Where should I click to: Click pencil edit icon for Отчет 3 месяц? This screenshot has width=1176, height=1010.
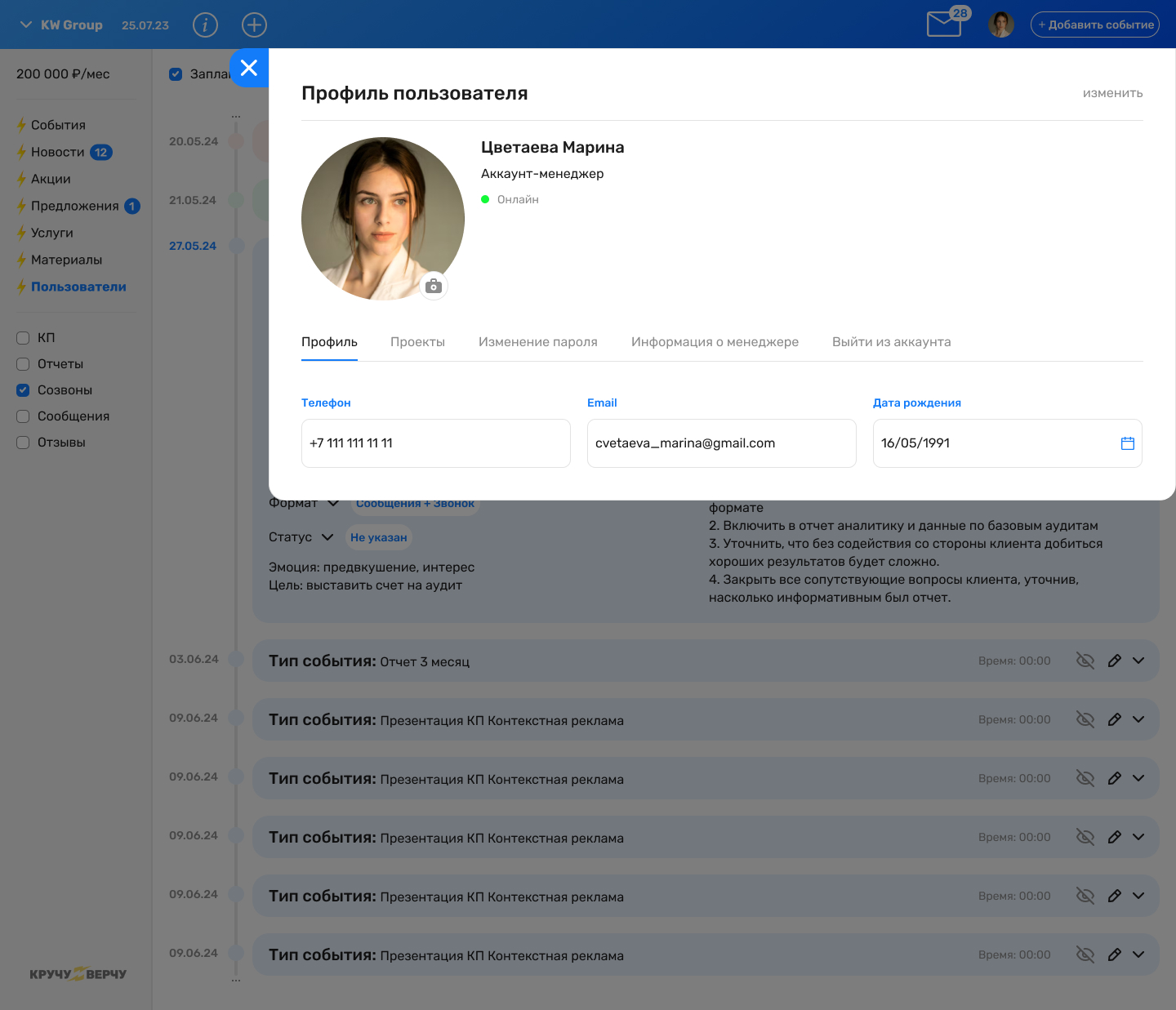click(1114, 661)
